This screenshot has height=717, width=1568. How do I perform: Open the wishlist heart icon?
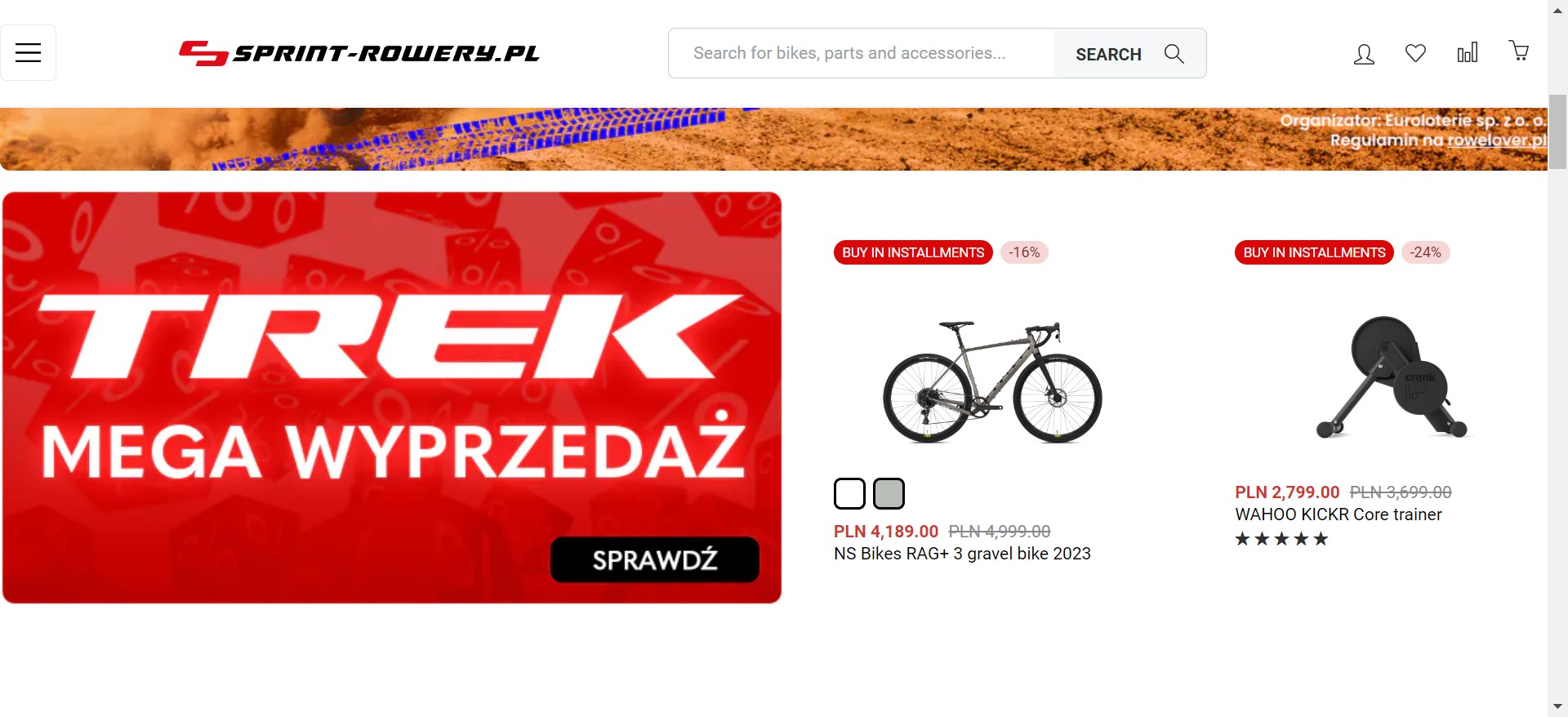1415,53
